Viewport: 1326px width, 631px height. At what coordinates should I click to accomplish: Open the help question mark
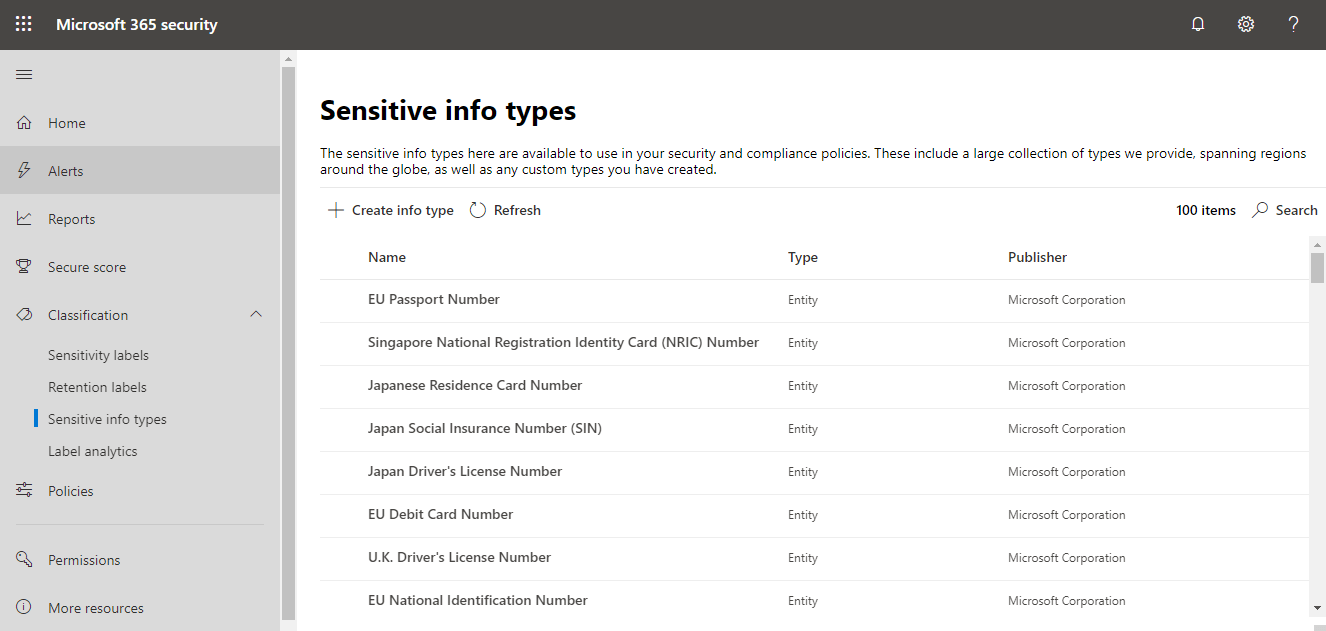(x=1293, y=25)
